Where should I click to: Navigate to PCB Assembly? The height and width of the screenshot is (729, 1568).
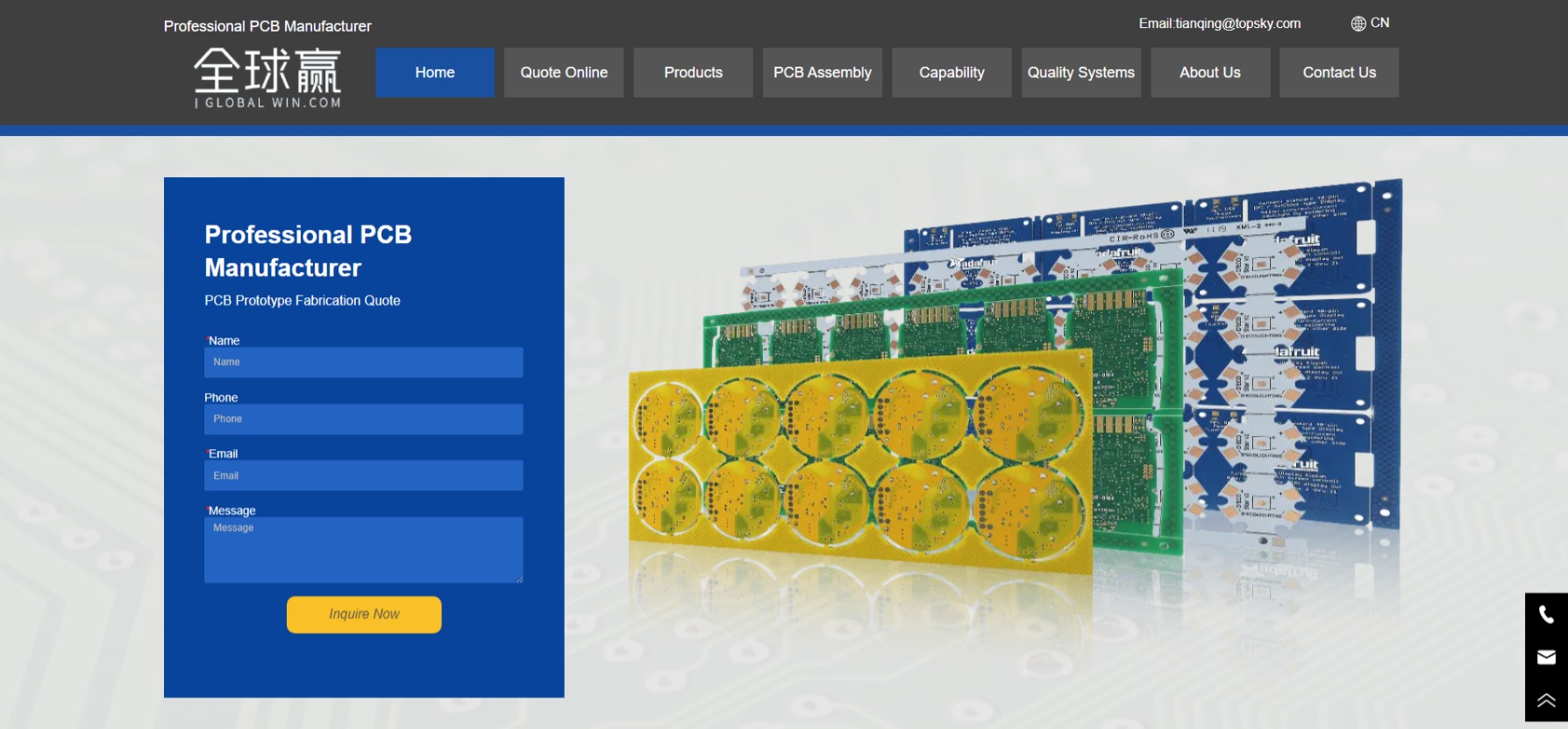[x=823, y=73]
